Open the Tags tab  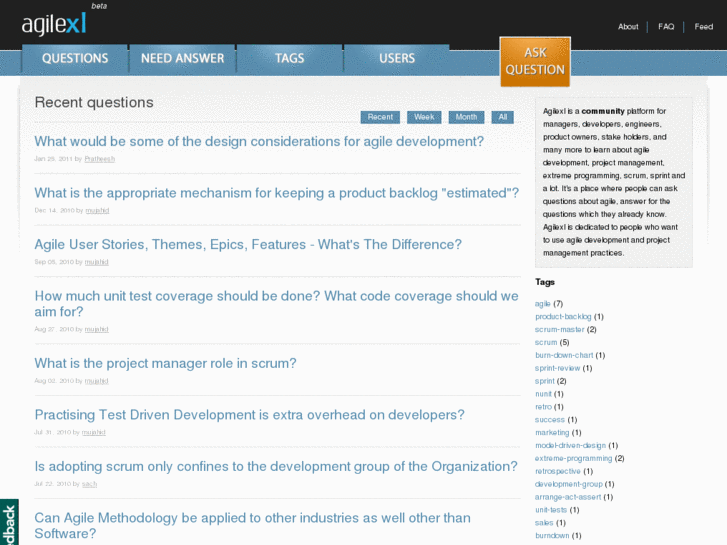(289, 59)
